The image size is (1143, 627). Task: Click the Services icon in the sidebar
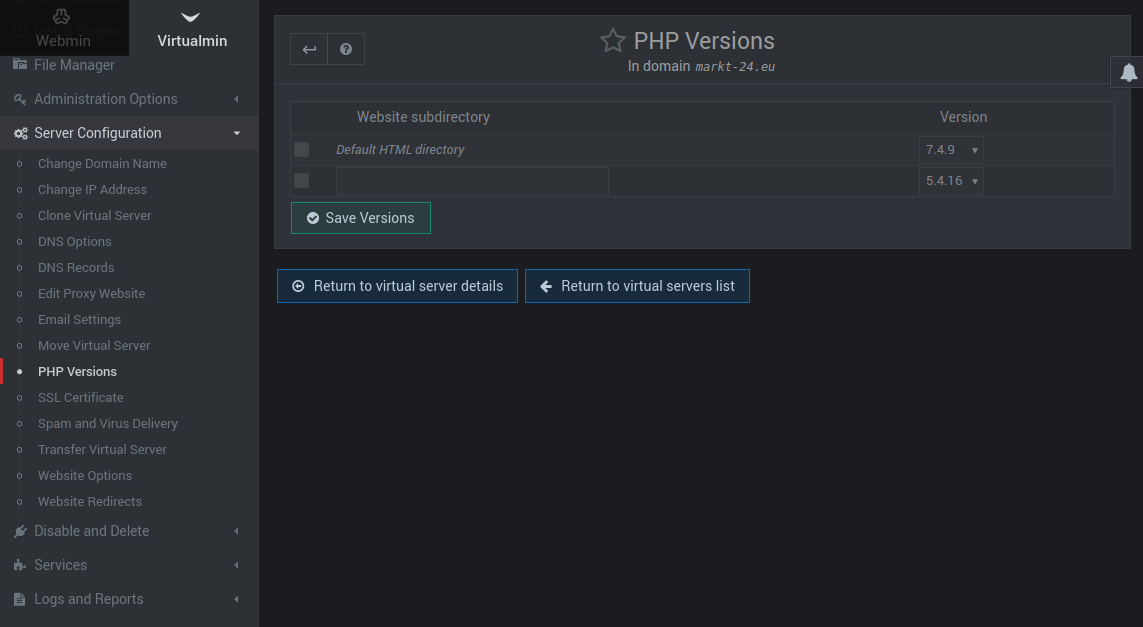[x=20, y=565]
